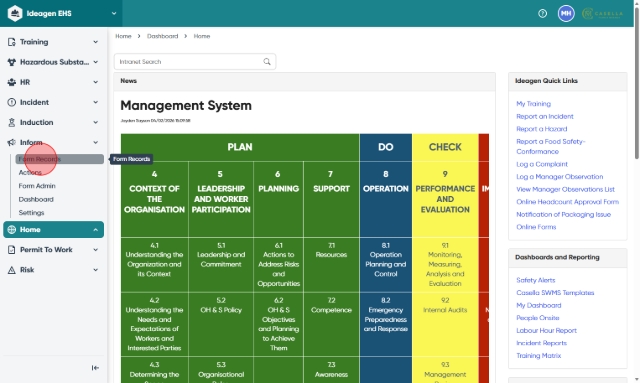The image size is (640, 383).
Task: Expand the Induction menu chevron
Action: pyautogui.click(x=96, y=122)
